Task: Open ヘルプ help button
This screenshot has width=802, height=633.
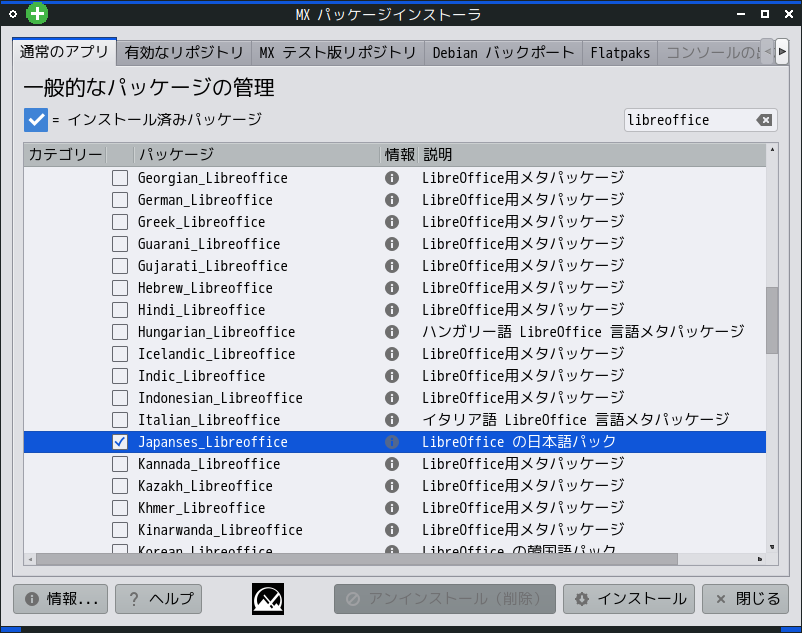Action: coord(159,599)
